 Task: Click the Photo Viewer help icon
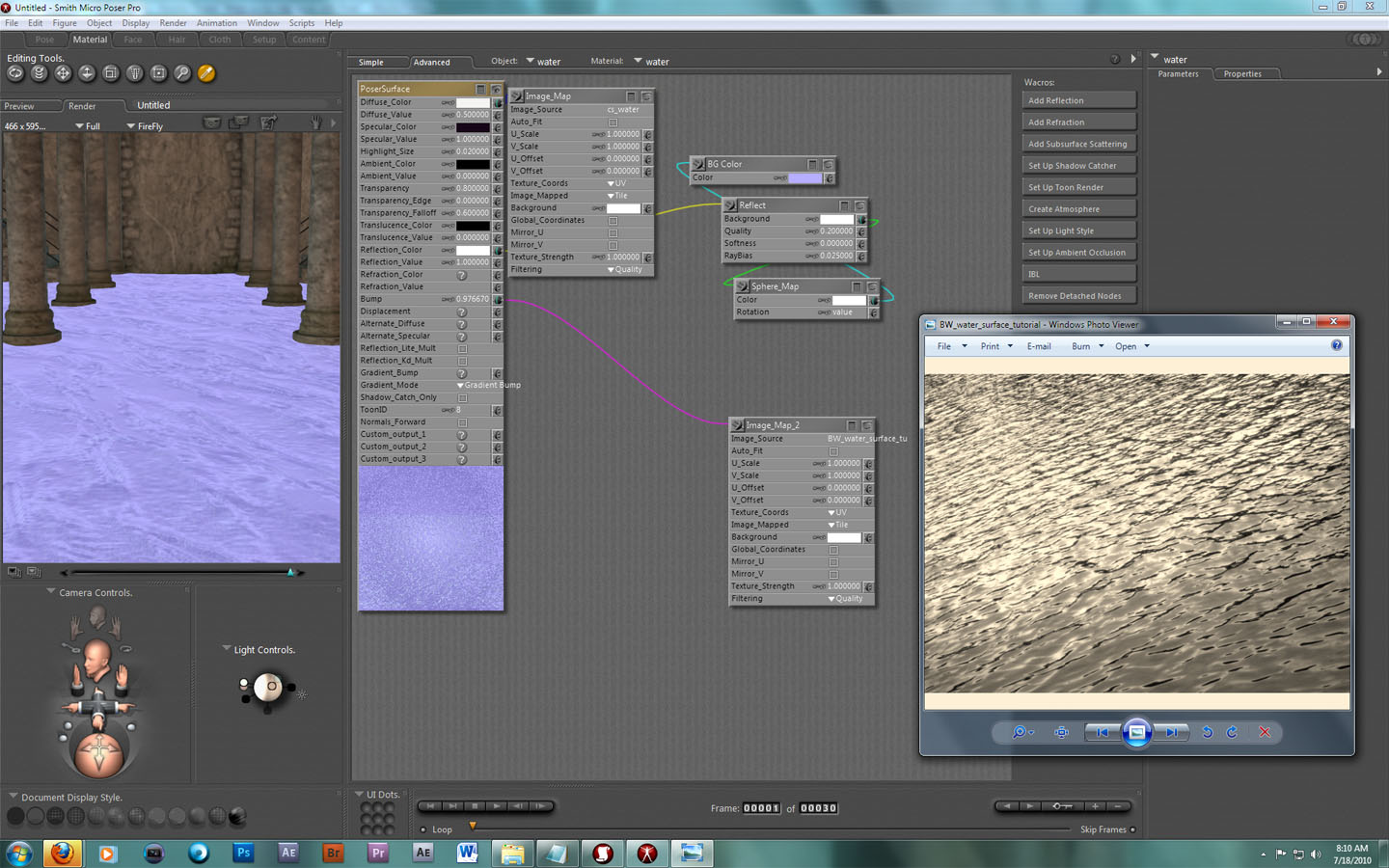[x=1336, y=345]
